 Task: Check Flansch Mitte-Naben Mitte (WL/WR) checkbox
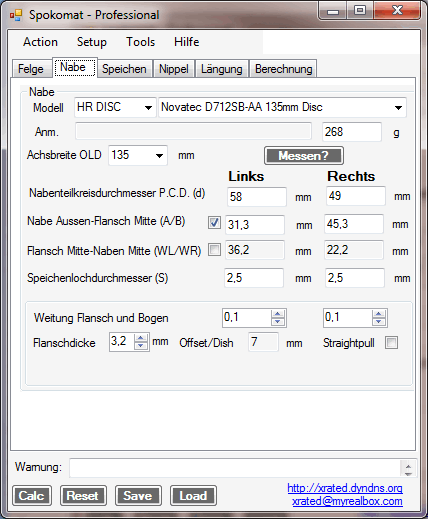(214, 250)
